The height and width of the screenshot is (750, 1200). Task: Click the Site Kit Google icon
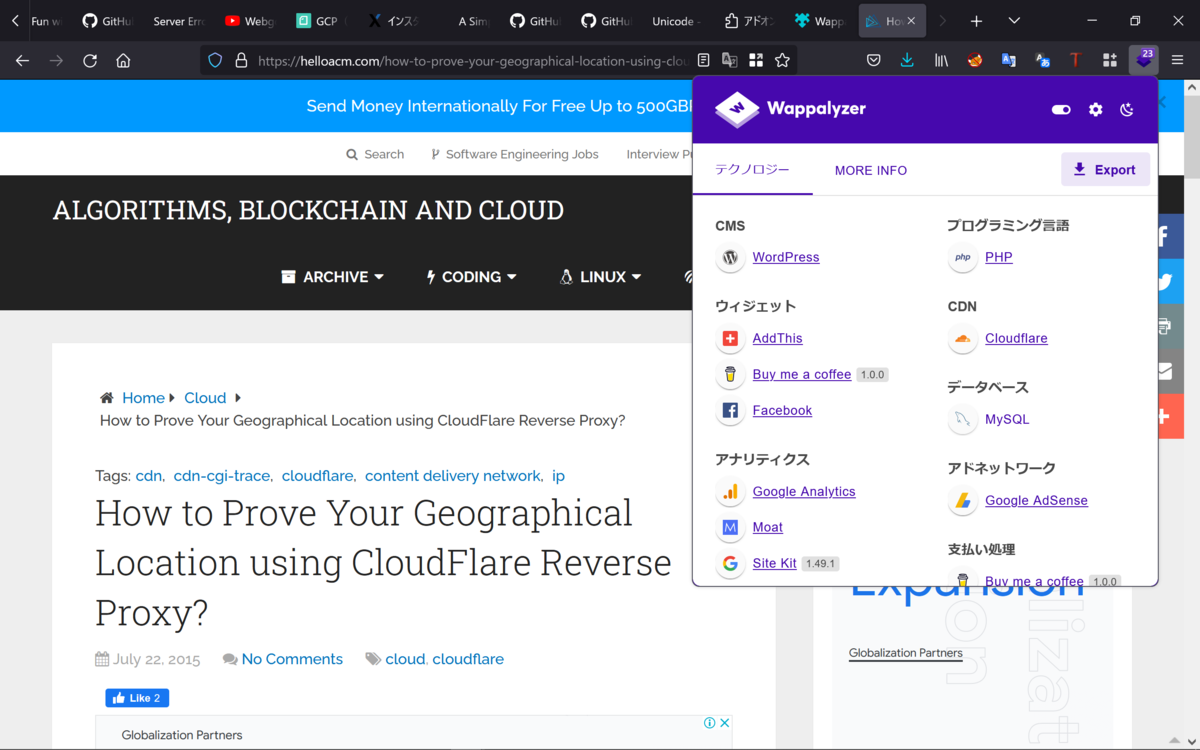coord(730,563)
